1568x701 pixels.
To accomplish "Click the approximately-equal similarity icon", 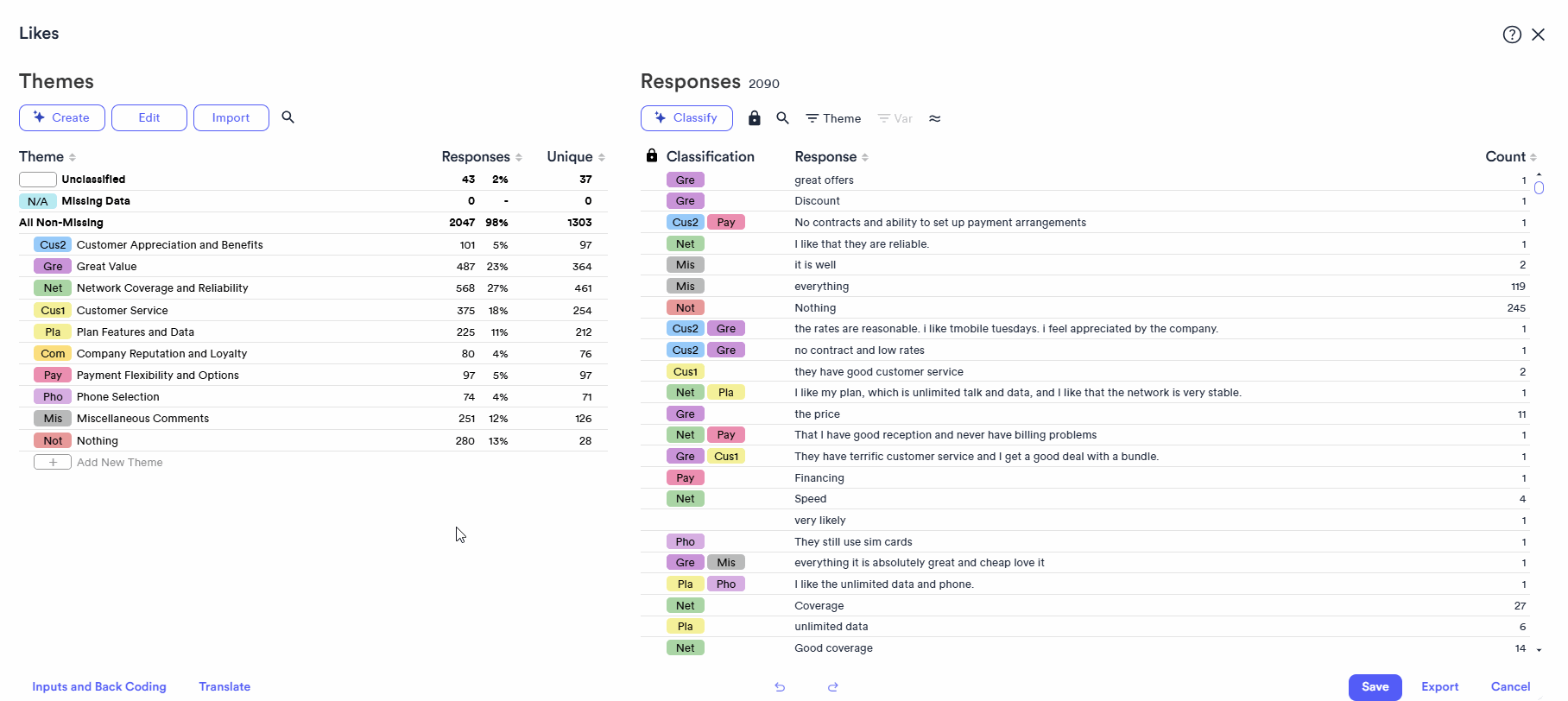I will (x=935, y=118).
